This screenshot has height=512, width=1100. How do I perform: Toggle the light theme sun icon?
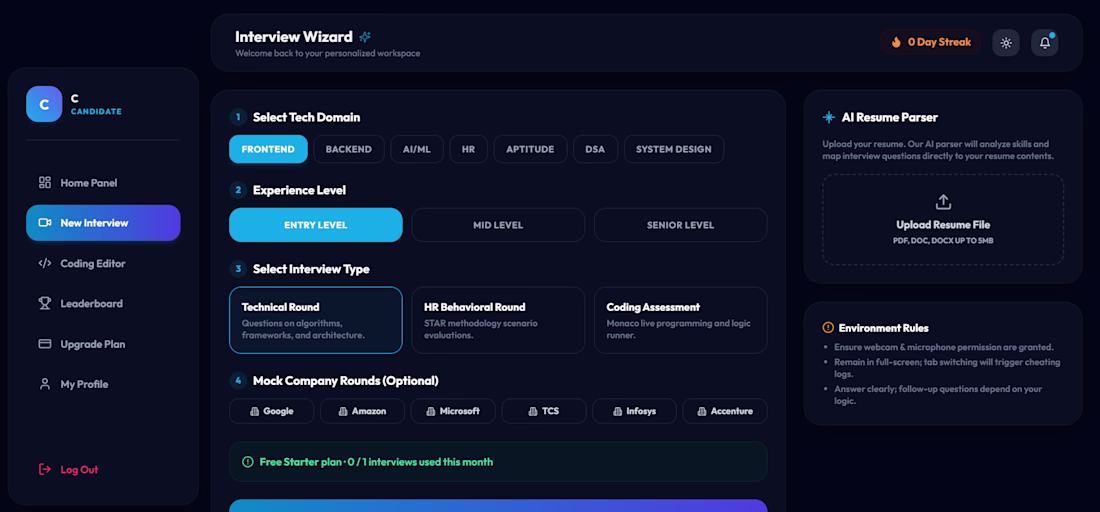click(1006, 43)
